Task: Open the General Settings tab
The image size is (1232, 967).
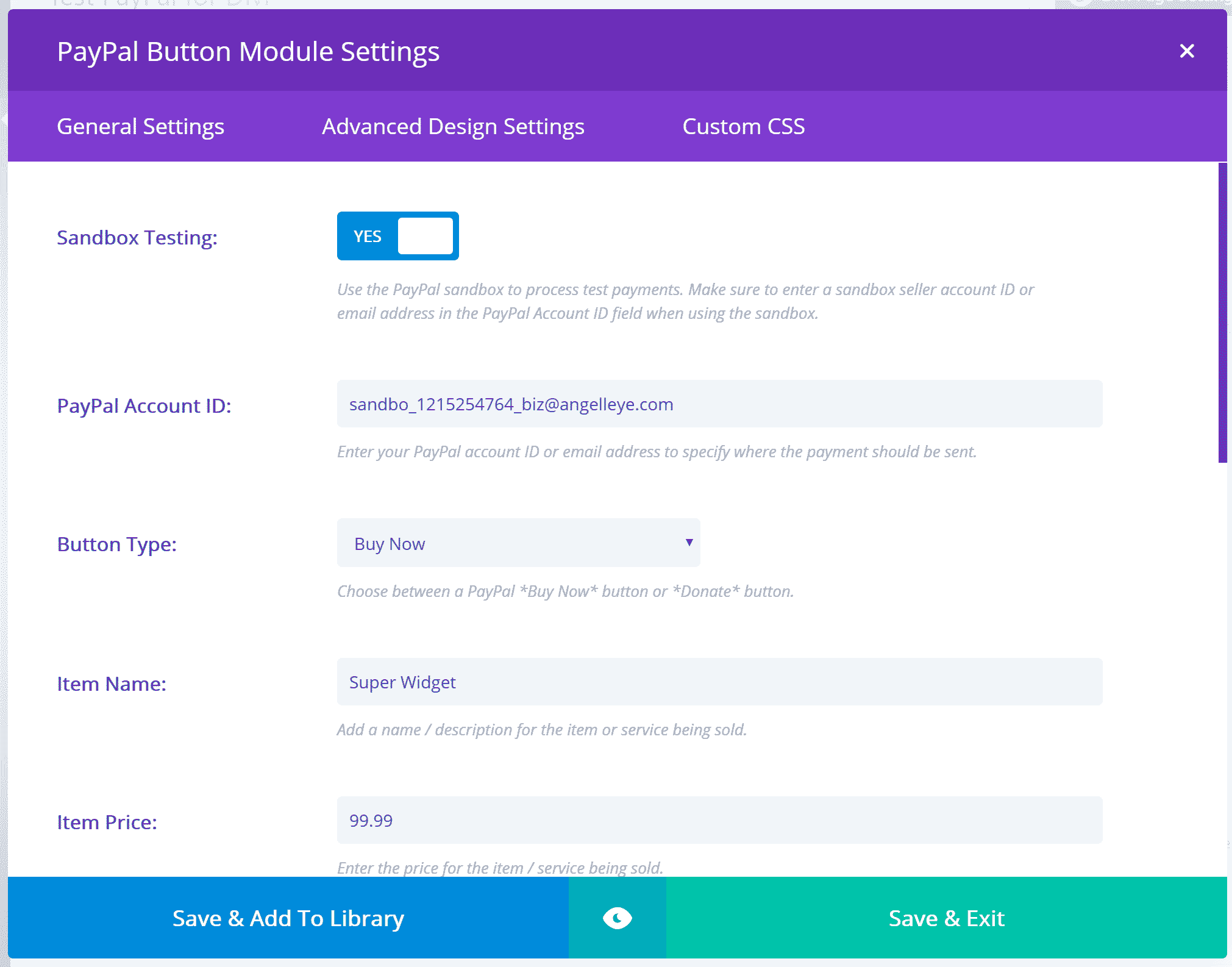Action: pos(141,126)
